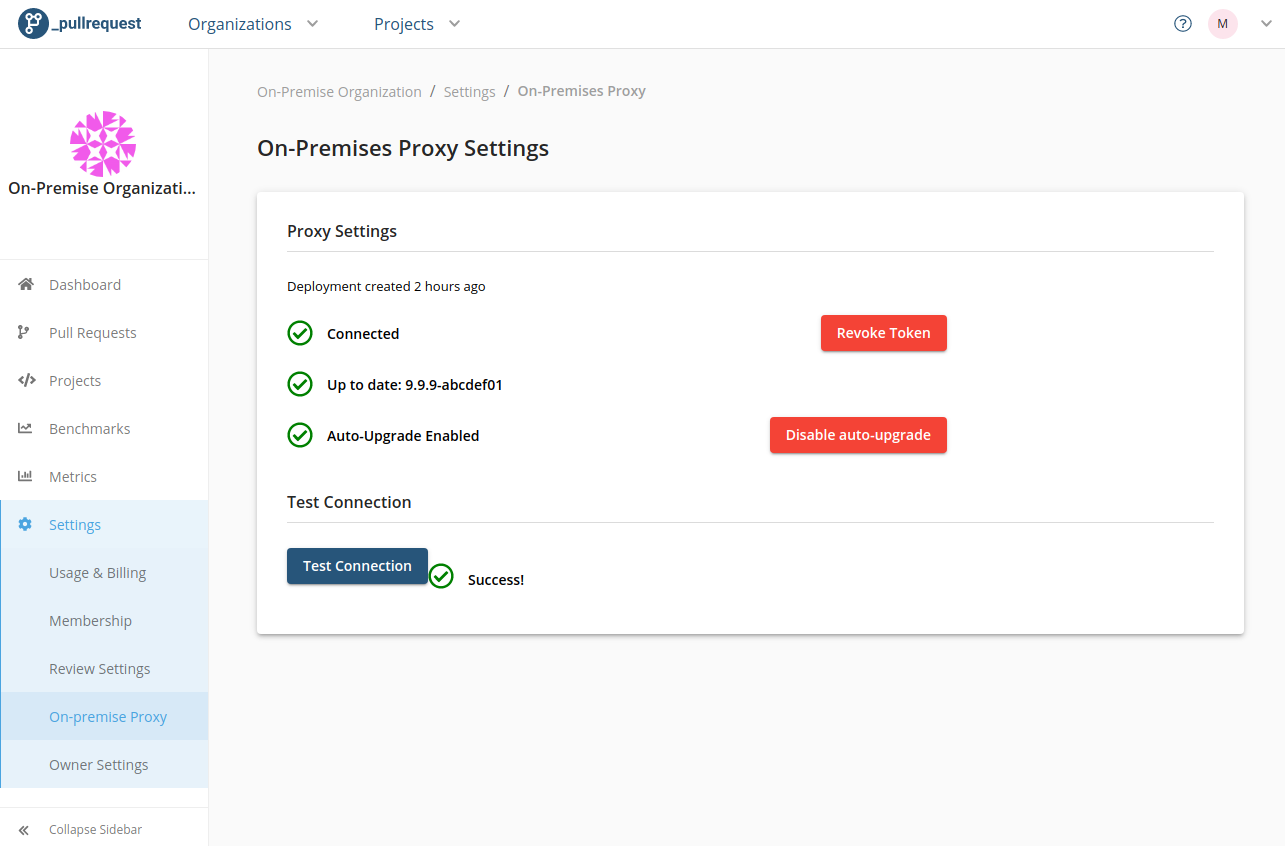1285x846 pixels.
Task: Click Disable auto-upgrade button
Action: point(858,435)
